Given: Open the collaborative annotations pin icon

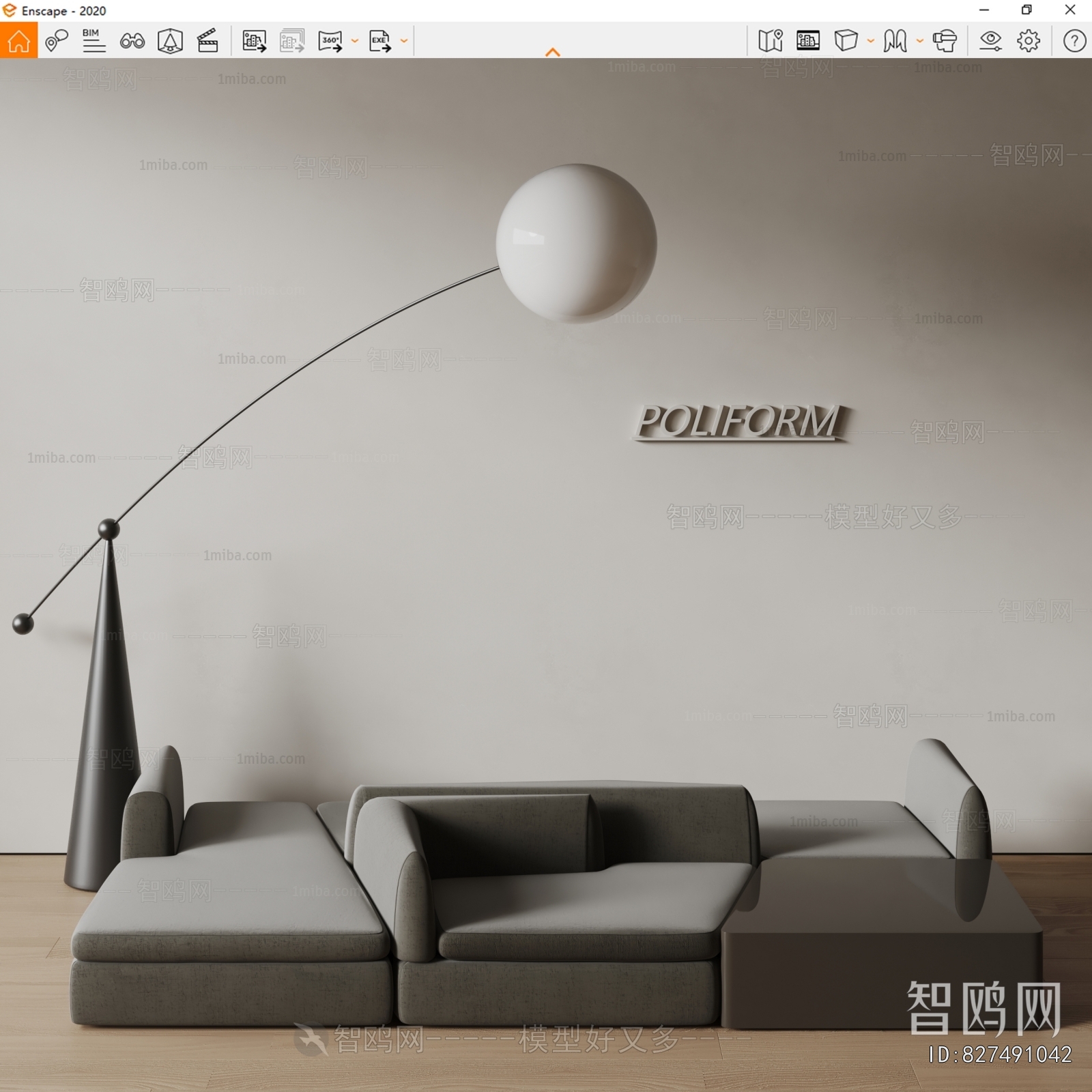Looking at the screenshot, I should point(56,41).
